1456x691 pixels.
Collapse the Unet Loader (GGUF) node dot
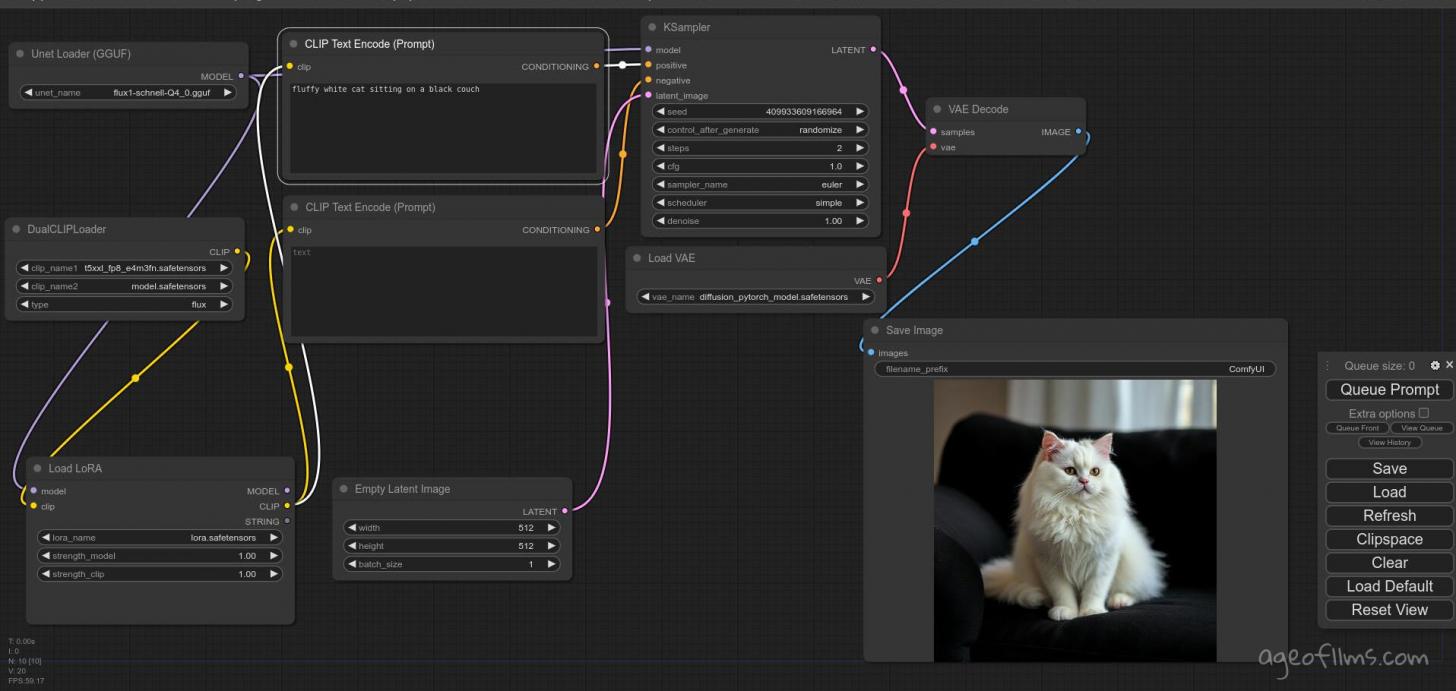tap(20, 54)
